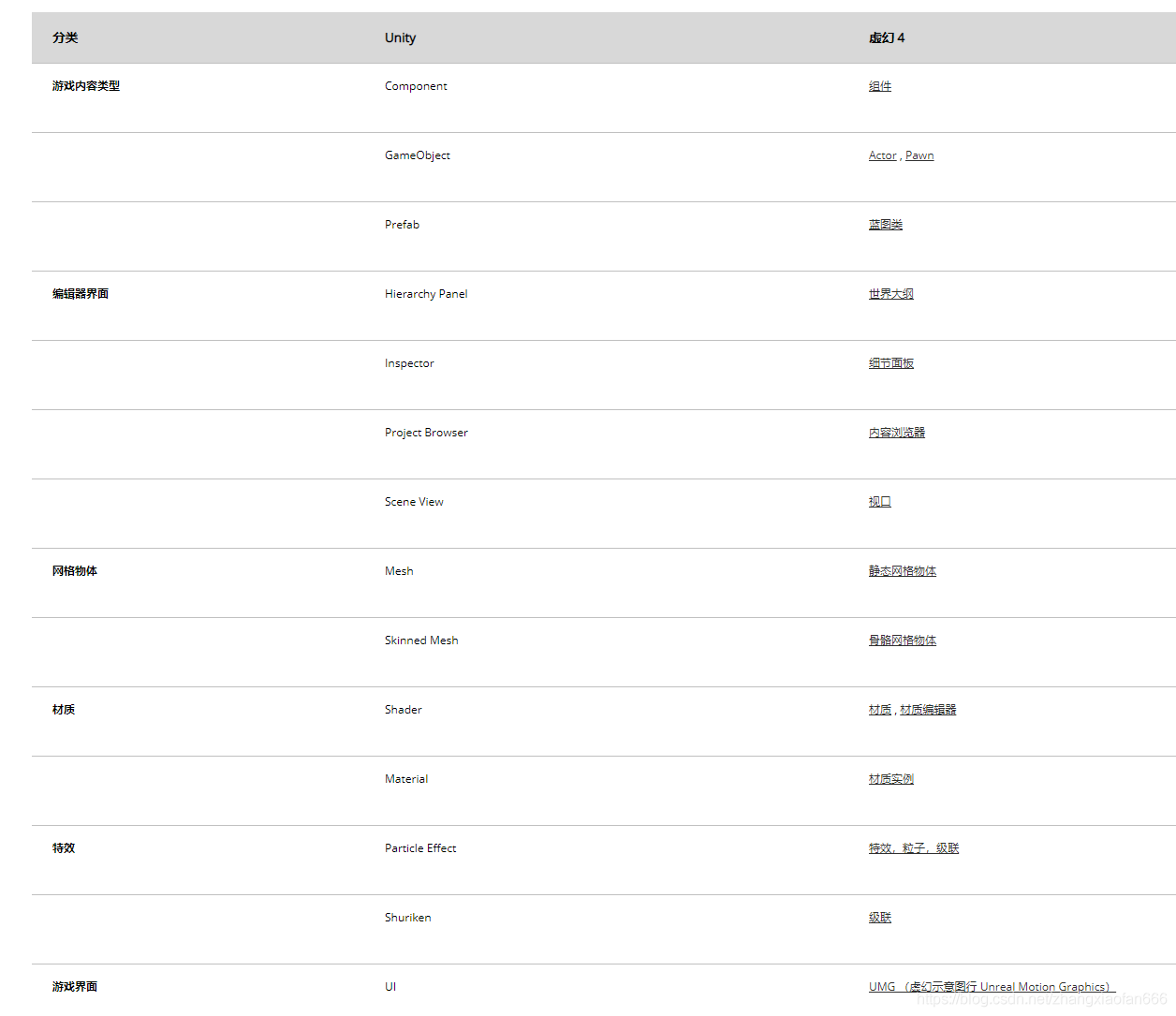Click the 虚幻 4 column header
The image size is (1176, 1016).
pos(886,38)
